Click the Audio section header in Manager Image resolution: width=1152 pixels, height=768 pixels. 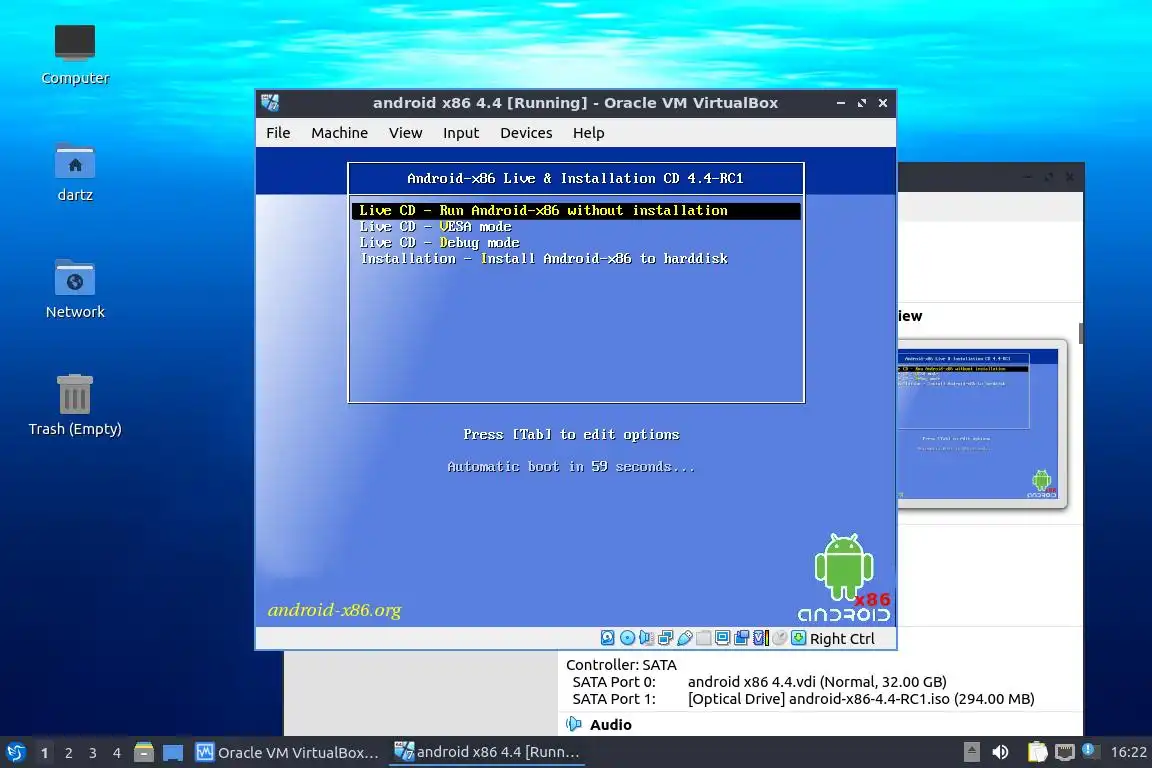[x=611, y=725]
